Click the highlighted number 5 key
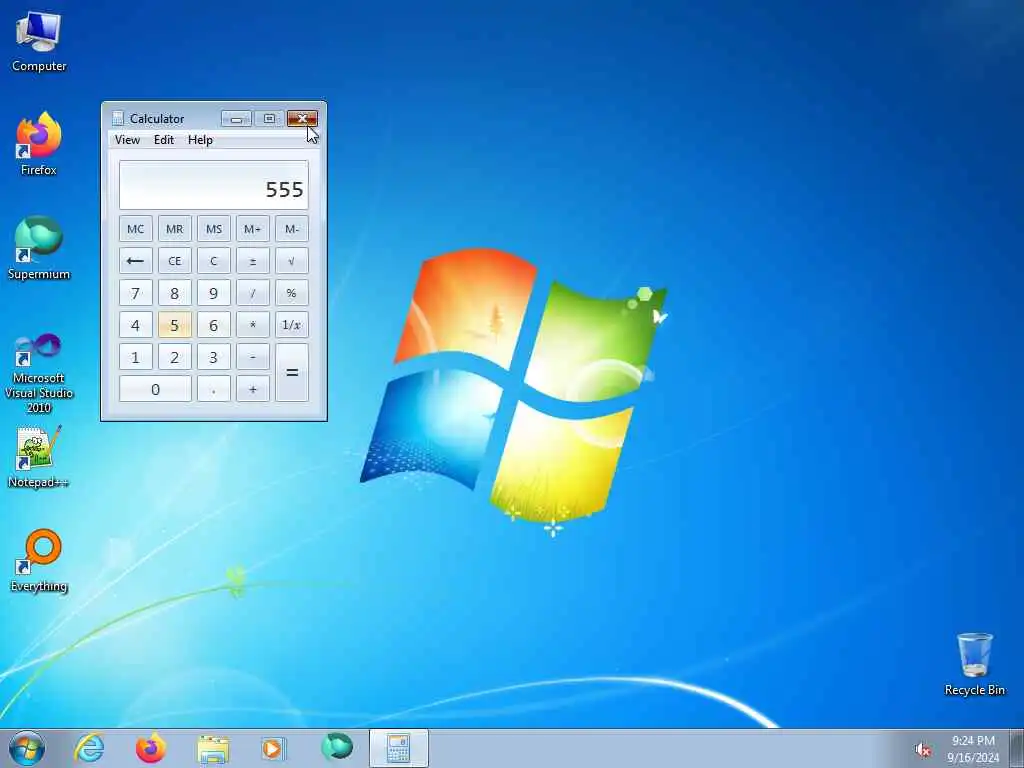Viewport: 1024px width, 768px height. 175,325
